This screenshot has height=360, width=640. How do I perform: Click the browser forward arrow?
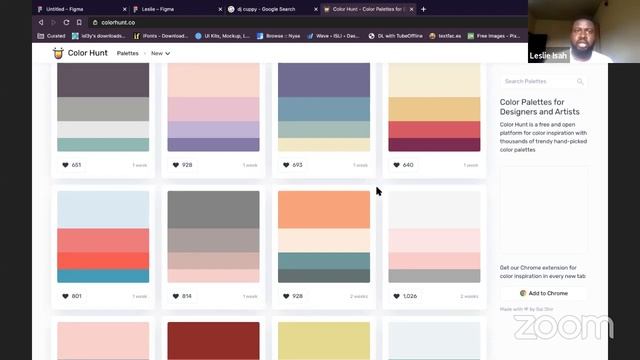[x=53, y=22]
